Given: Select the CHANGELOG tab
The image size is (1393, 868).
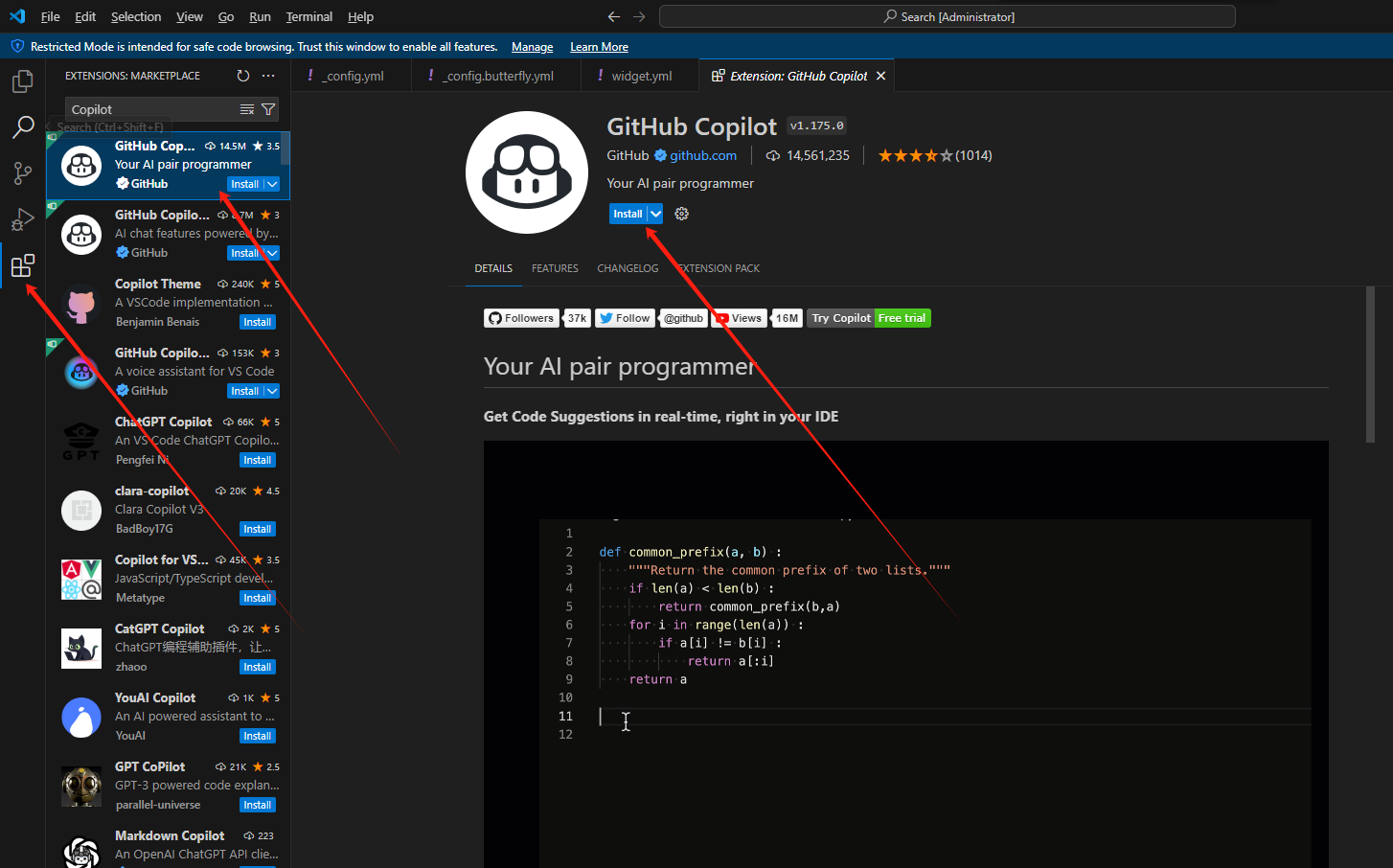Looking at the screenshot, I should (628, 268).
